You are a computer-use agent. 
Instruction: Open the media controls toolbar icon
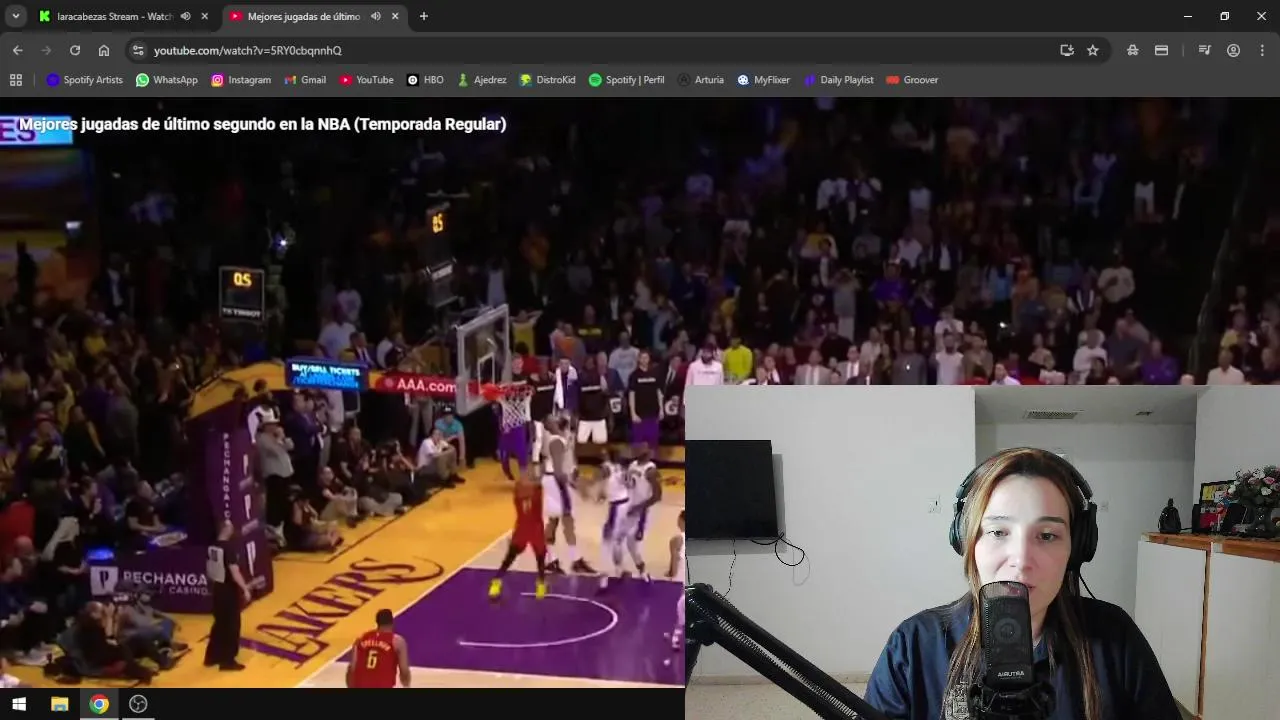[1205, 50]
